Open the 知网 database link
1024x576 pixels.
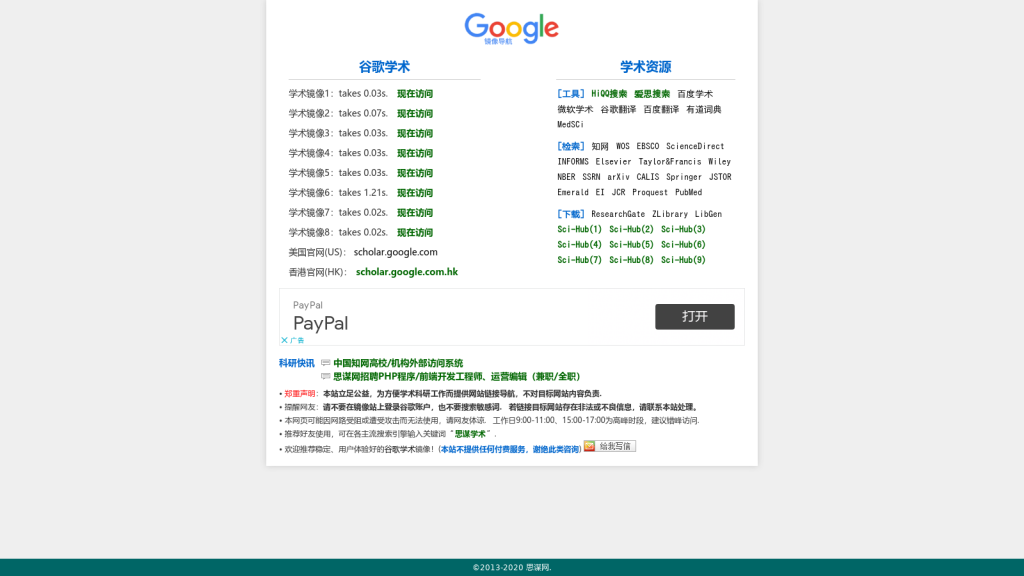pyautogui.click(x=600, y=146)
